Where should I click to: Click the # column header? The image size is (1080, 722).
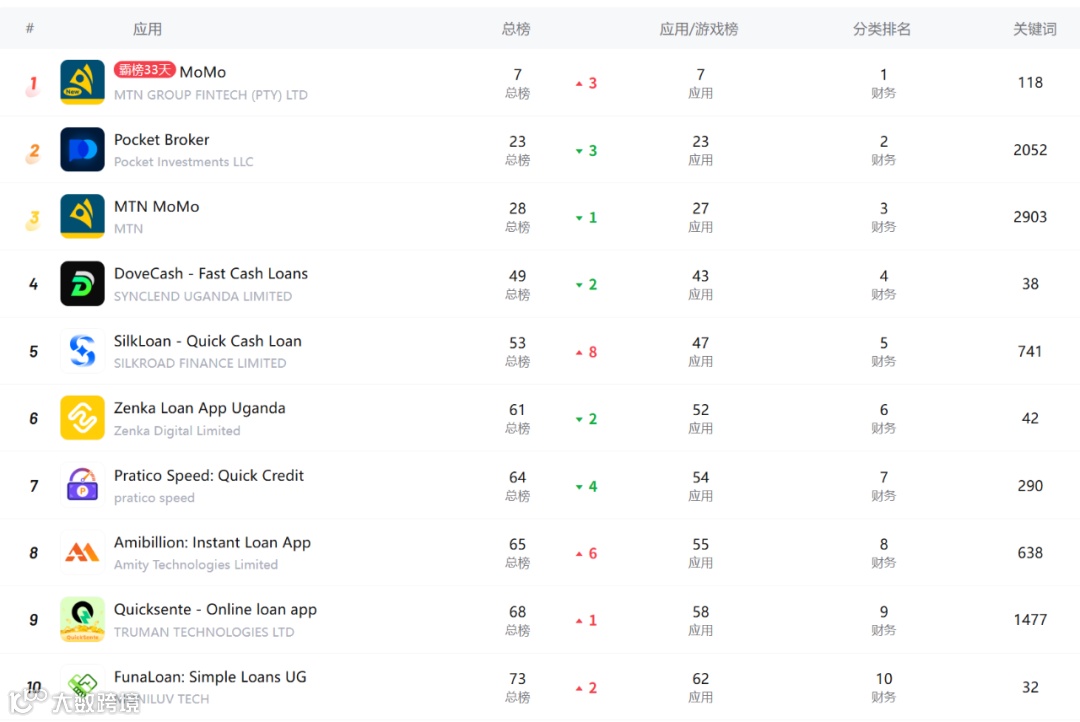pyautogui.click(x=30, y=28)
